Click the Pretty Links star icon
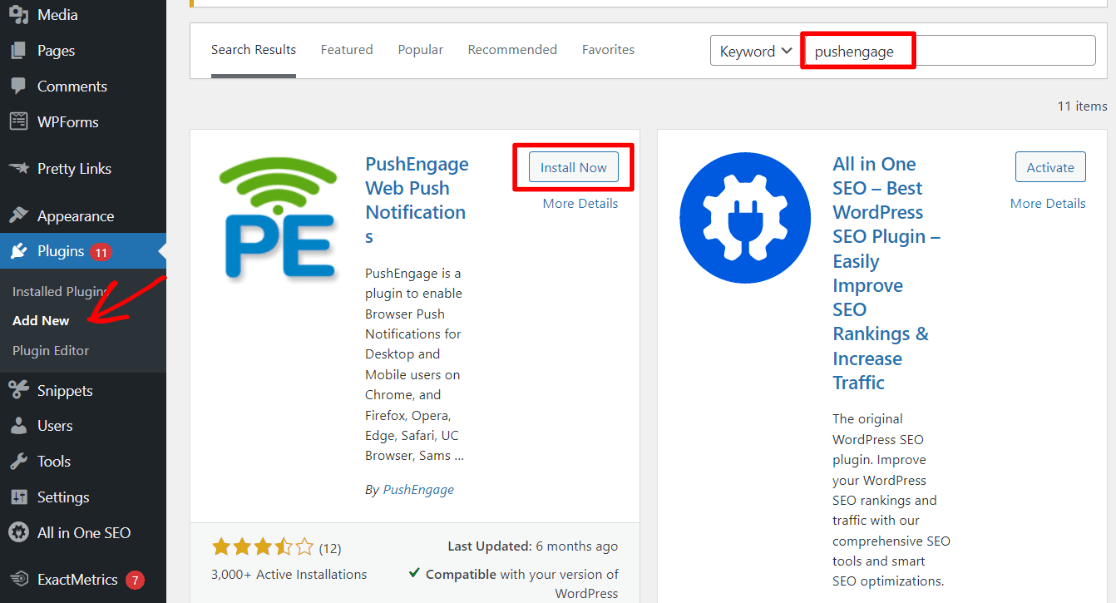 point(19,169)
